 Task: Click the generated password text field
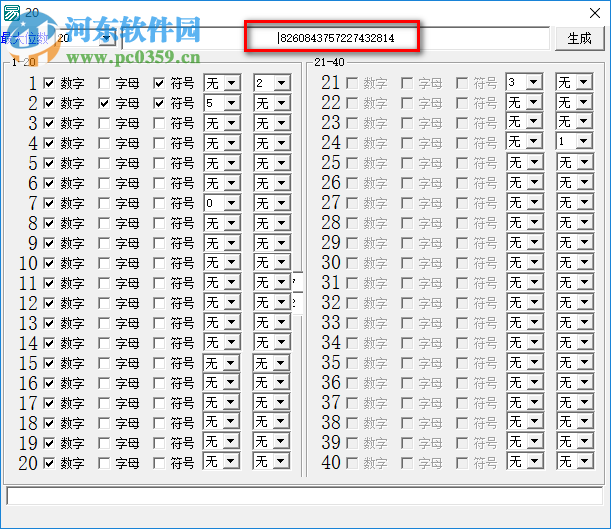(336, 38)
